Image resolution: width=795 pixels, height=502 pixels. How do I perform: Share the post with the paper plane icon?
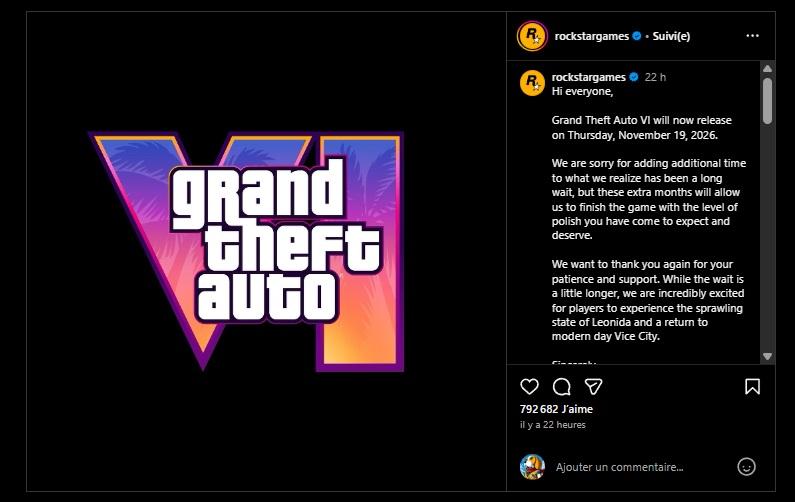click(x=593, y=386)
